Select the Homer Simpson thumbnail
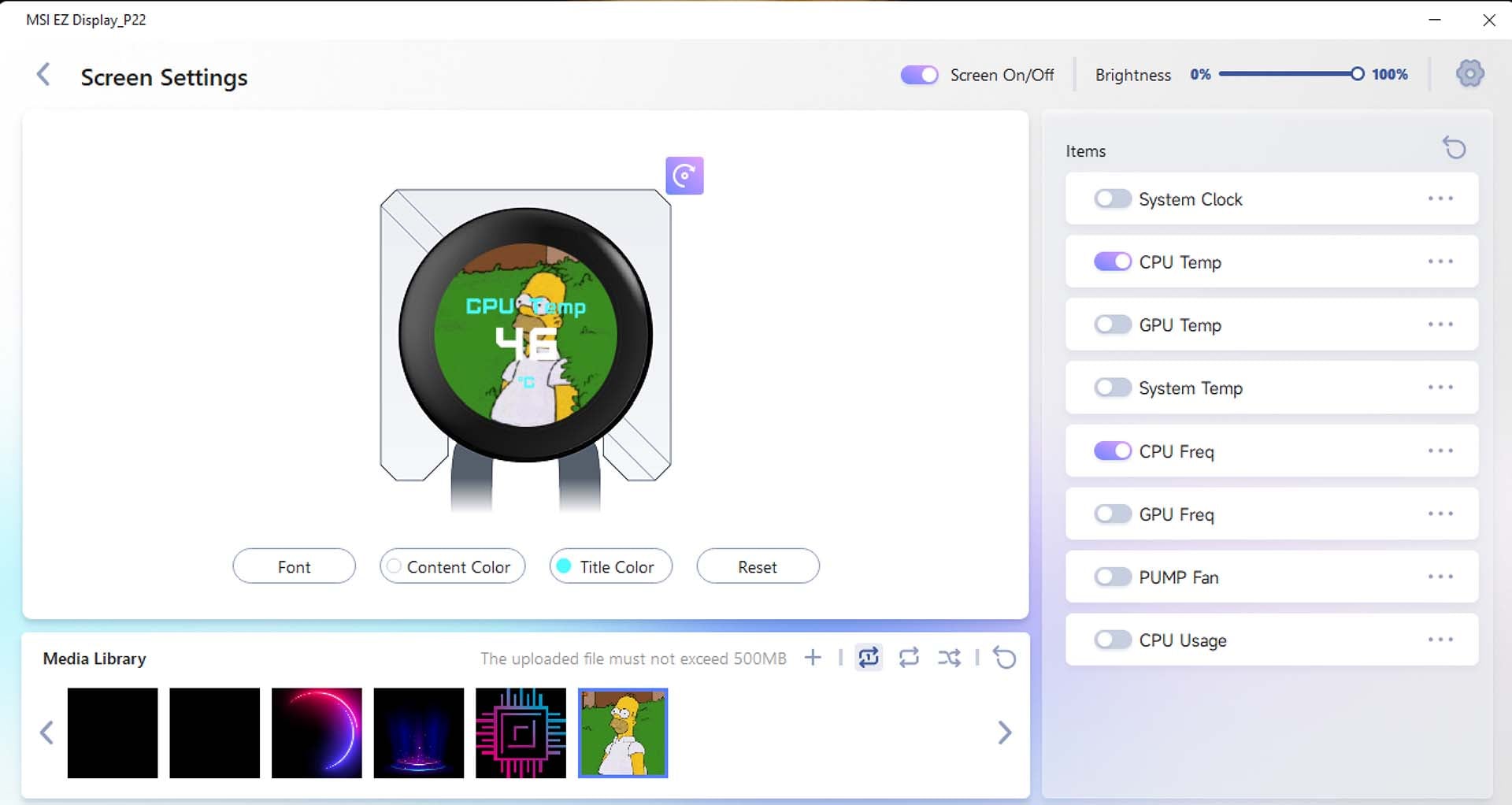Screen dimensions: 1512x805 623,733
